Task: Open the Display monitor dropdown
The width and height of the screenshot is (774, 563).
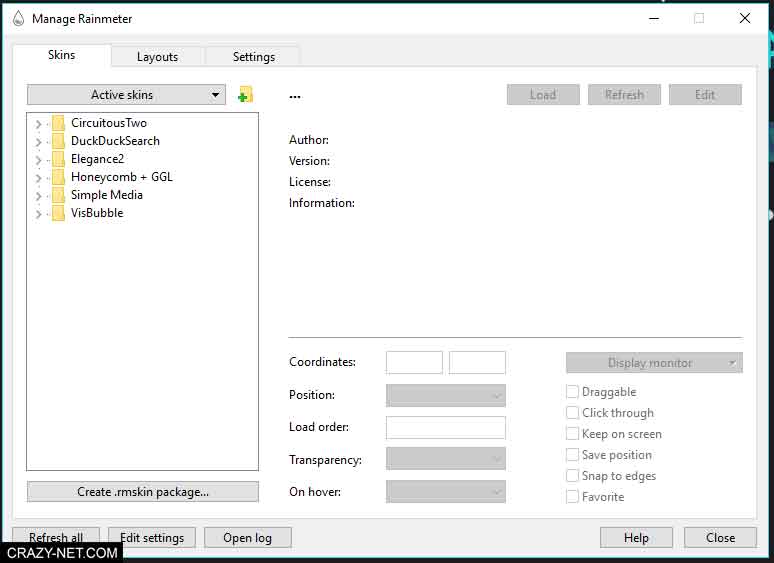Action: (x=654, y=363)
